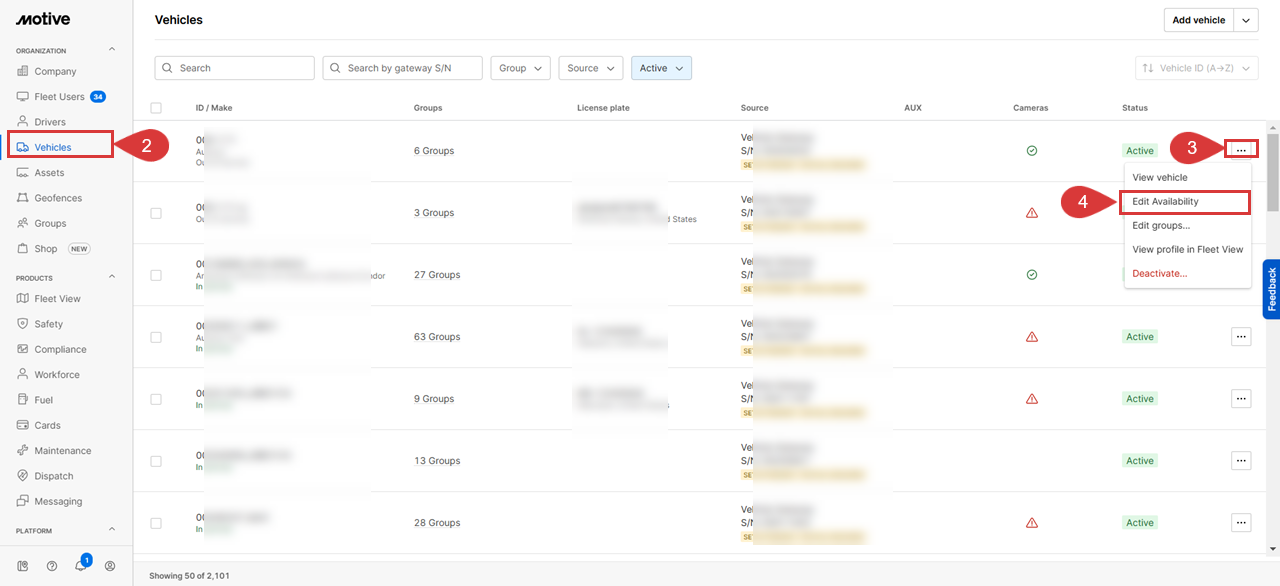Viewport: 1280px width, 586px height.
Task: Click the Add vehicle button
Action: coord(1198,20)
